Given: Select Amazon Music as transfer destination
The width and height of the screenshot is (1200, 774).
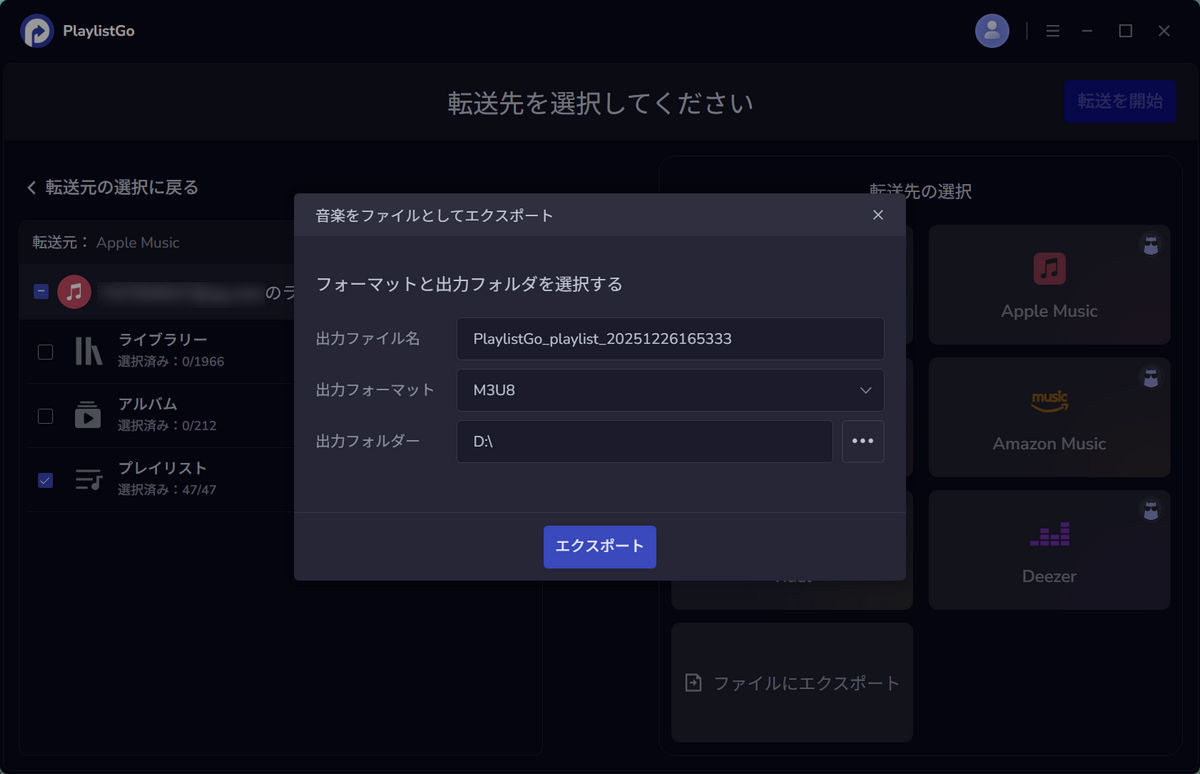Looking at the screenshot, I should pyautogui.click(x=1049, y=417).
